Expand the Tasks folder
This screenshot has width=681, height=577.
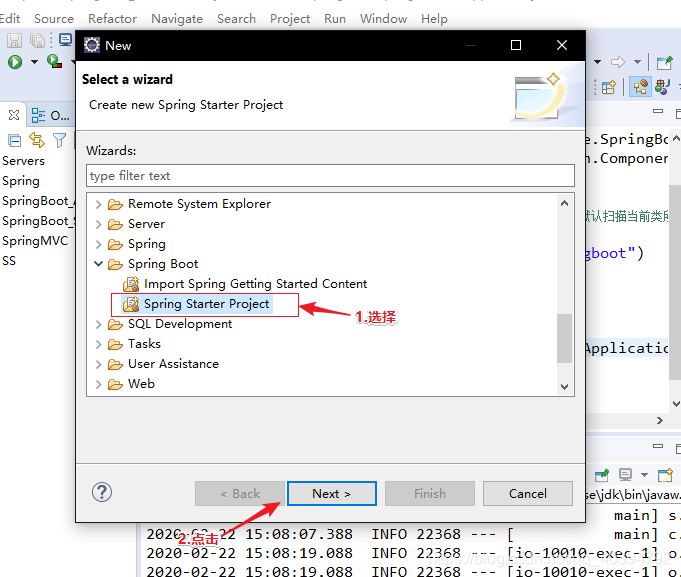pyautogui.click(x=99, y=344)
